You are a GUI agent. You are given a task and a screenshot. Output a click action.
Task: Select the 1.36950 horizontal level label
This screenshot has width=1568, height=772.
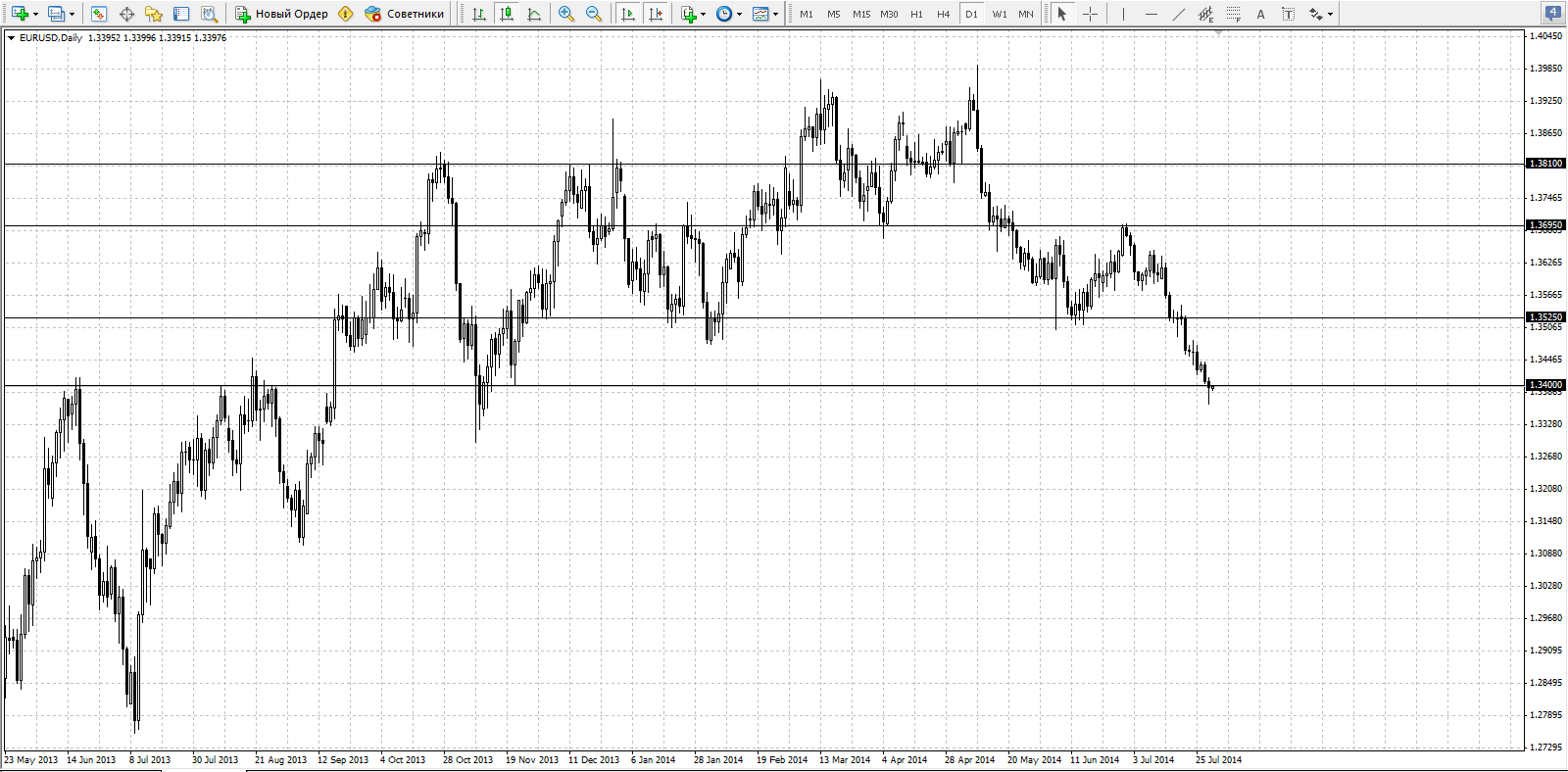tap(1546, 225)
